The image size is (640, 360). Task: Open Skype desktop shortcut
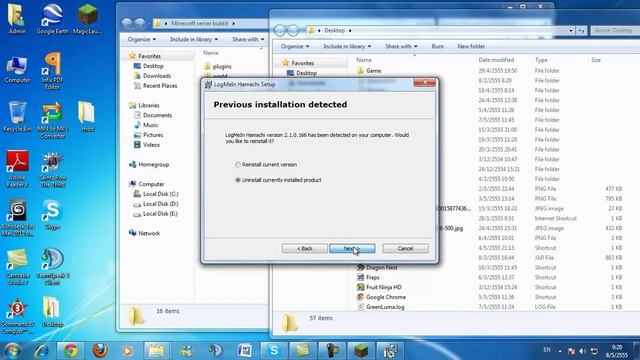[52, 215]
